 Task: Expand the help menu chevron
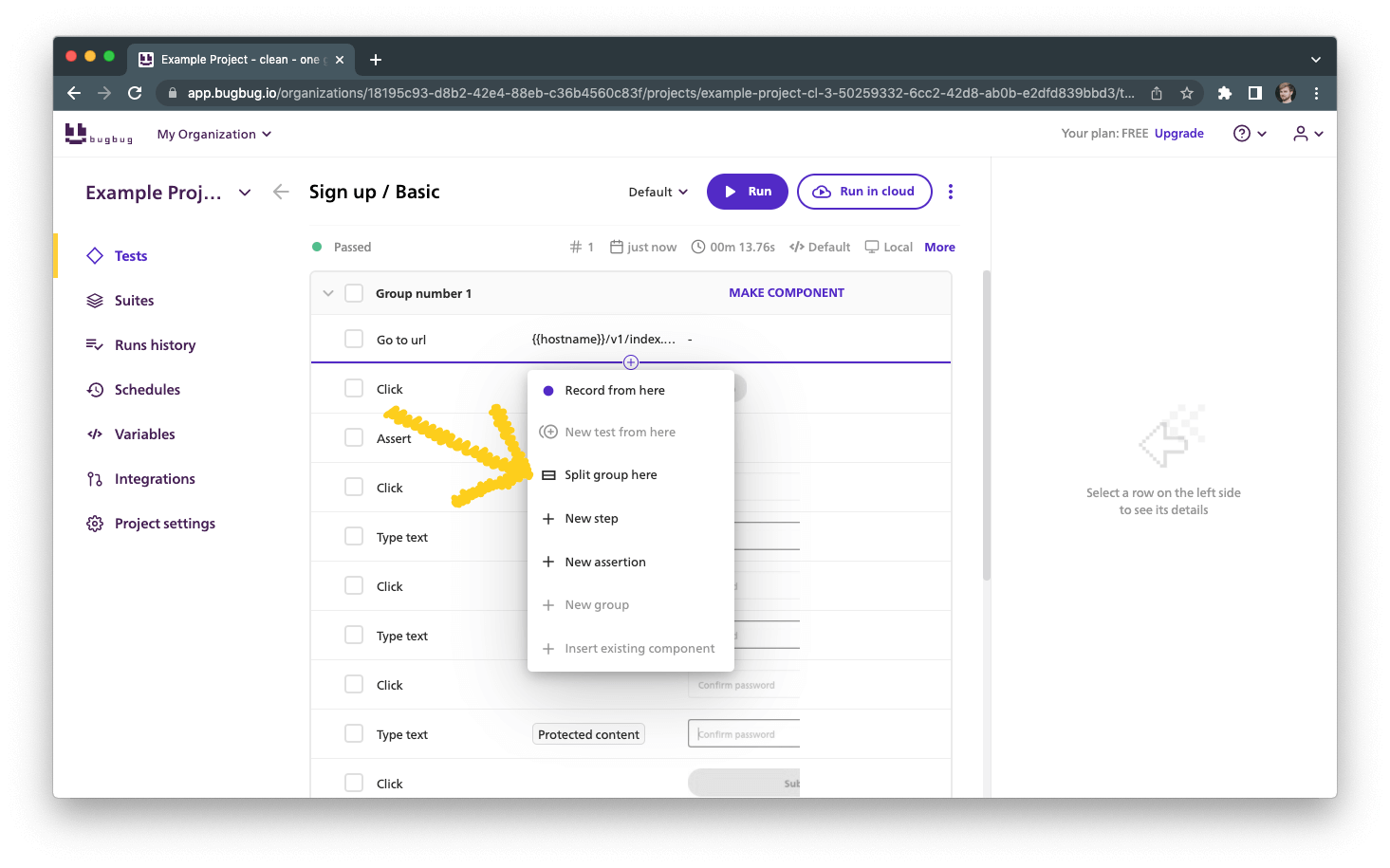pos(1262,134)
